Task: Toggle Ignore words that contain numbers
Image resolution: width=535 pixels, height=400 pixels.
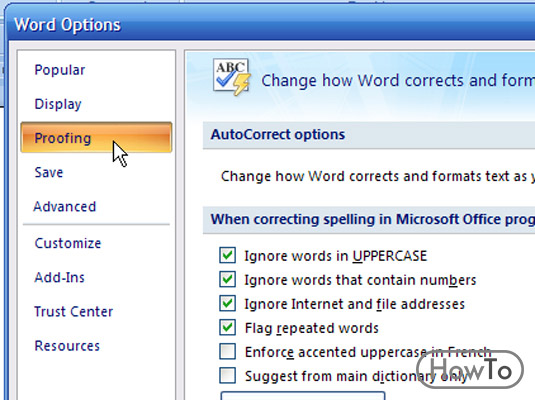Action: pos(228,280)
